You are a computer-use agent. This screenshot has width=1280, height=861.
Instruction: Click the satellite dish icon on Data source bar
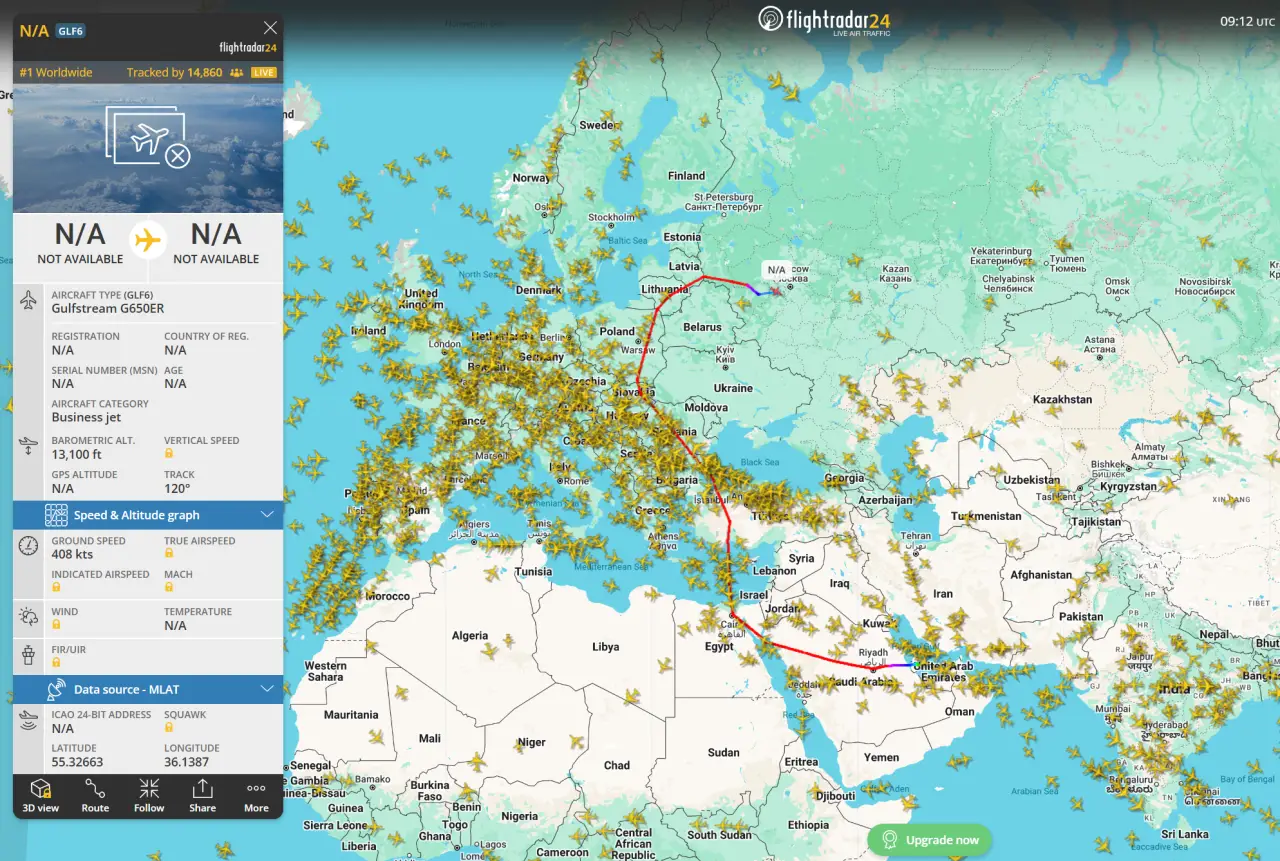click(x=56, y=689)
